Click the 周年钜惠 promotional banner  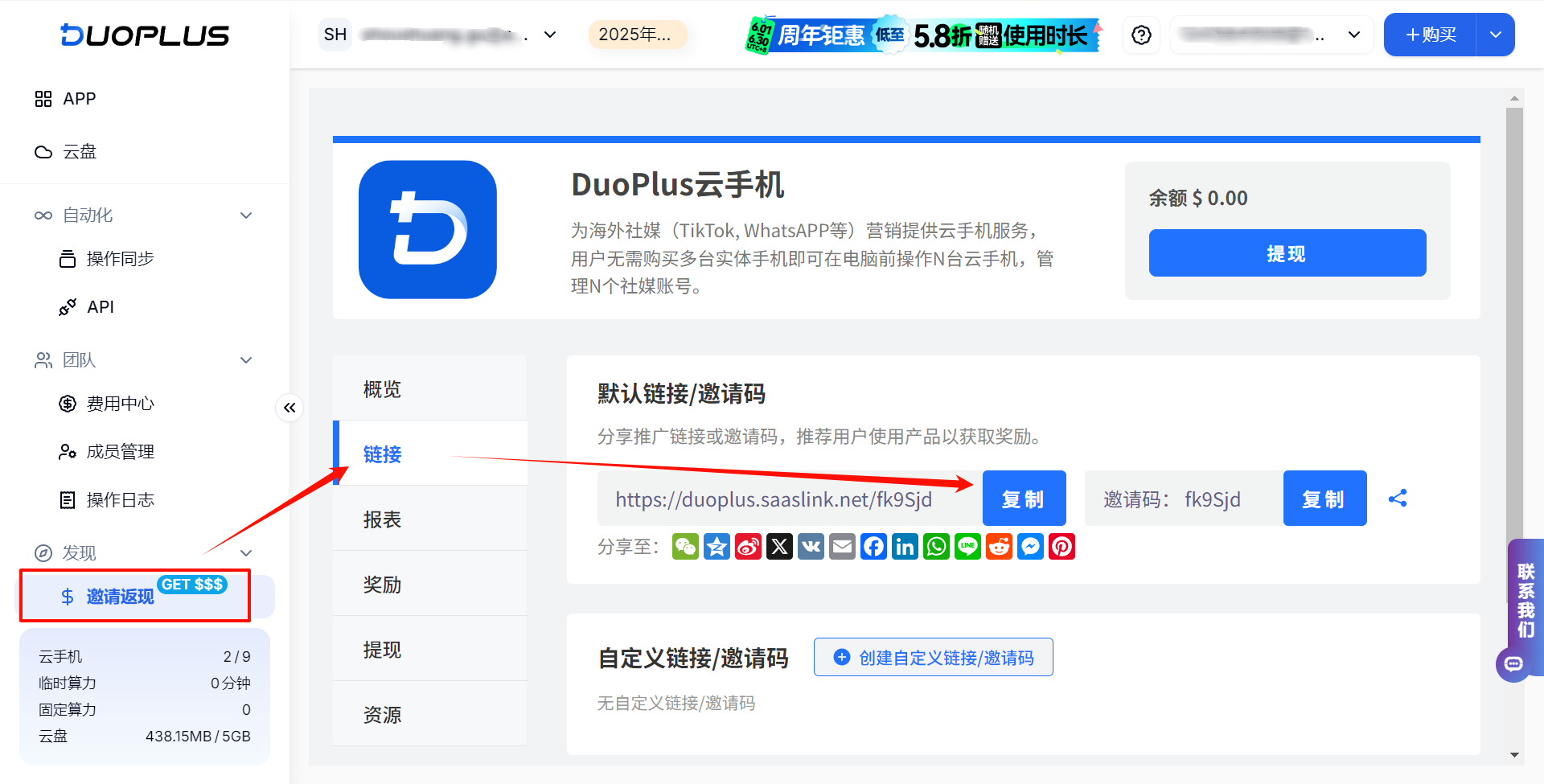coord(924,35)
